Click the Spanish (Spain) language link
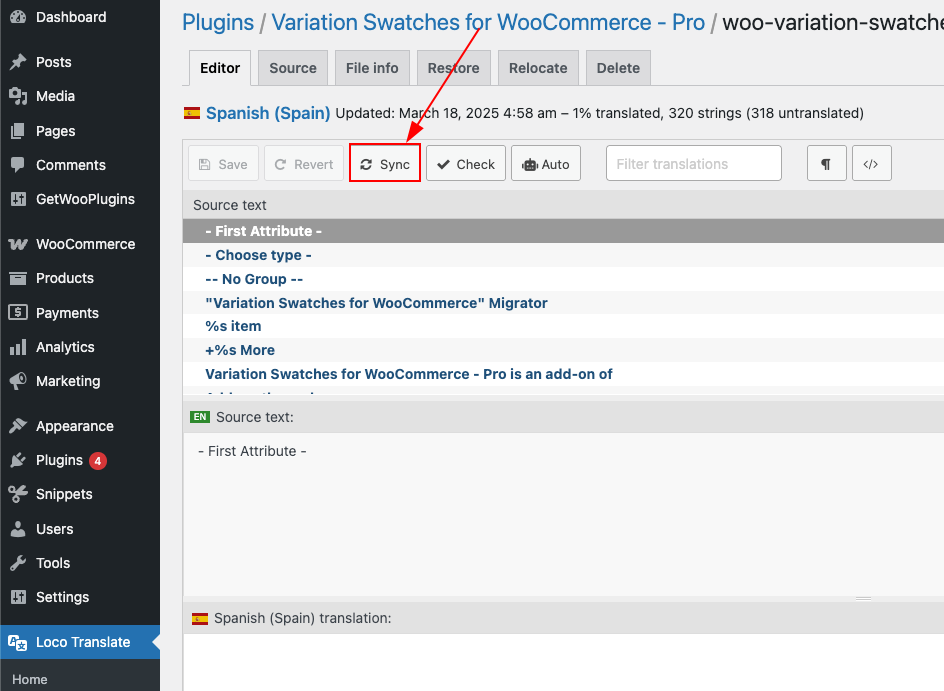 [x=268, y=113]
